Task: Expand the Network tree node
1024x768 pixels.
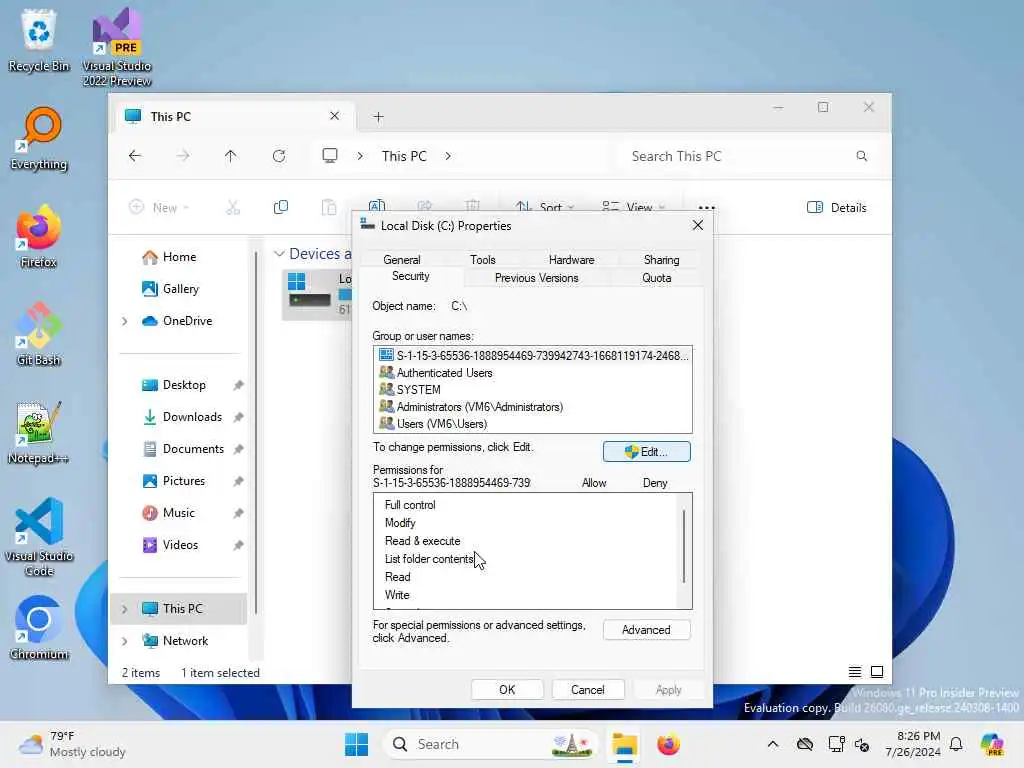Action: pos(125,641)
